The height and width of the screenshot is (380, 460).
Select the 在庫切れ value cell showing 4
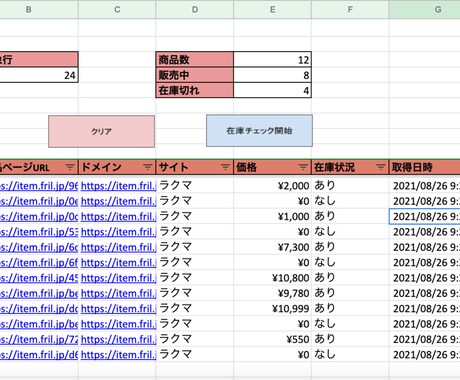coord(272,90)
